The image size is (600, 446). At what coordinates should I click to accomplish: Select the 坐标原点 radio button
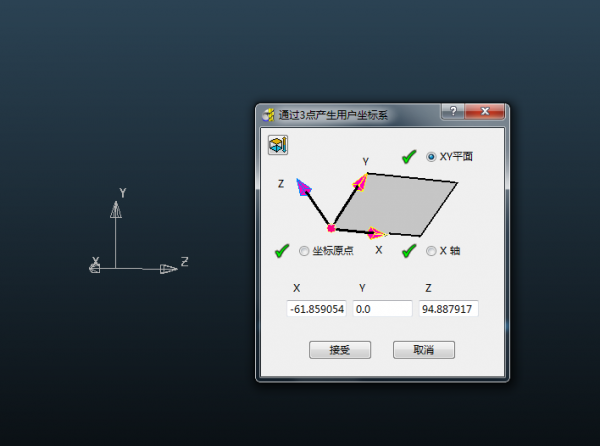[x=305, y=251]
